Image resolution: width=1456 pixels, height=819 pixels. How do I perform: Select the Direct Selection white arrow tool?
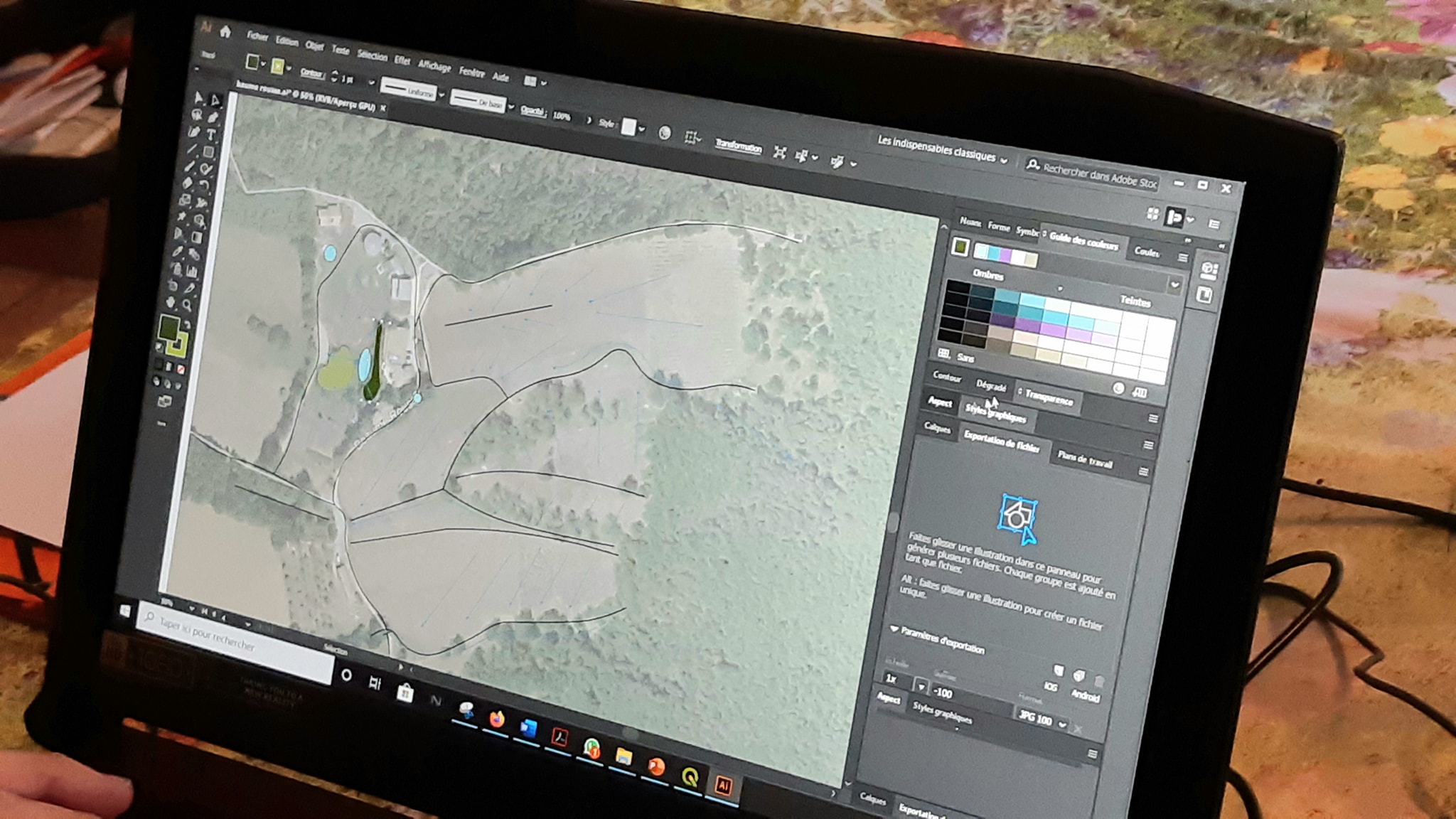215,102
